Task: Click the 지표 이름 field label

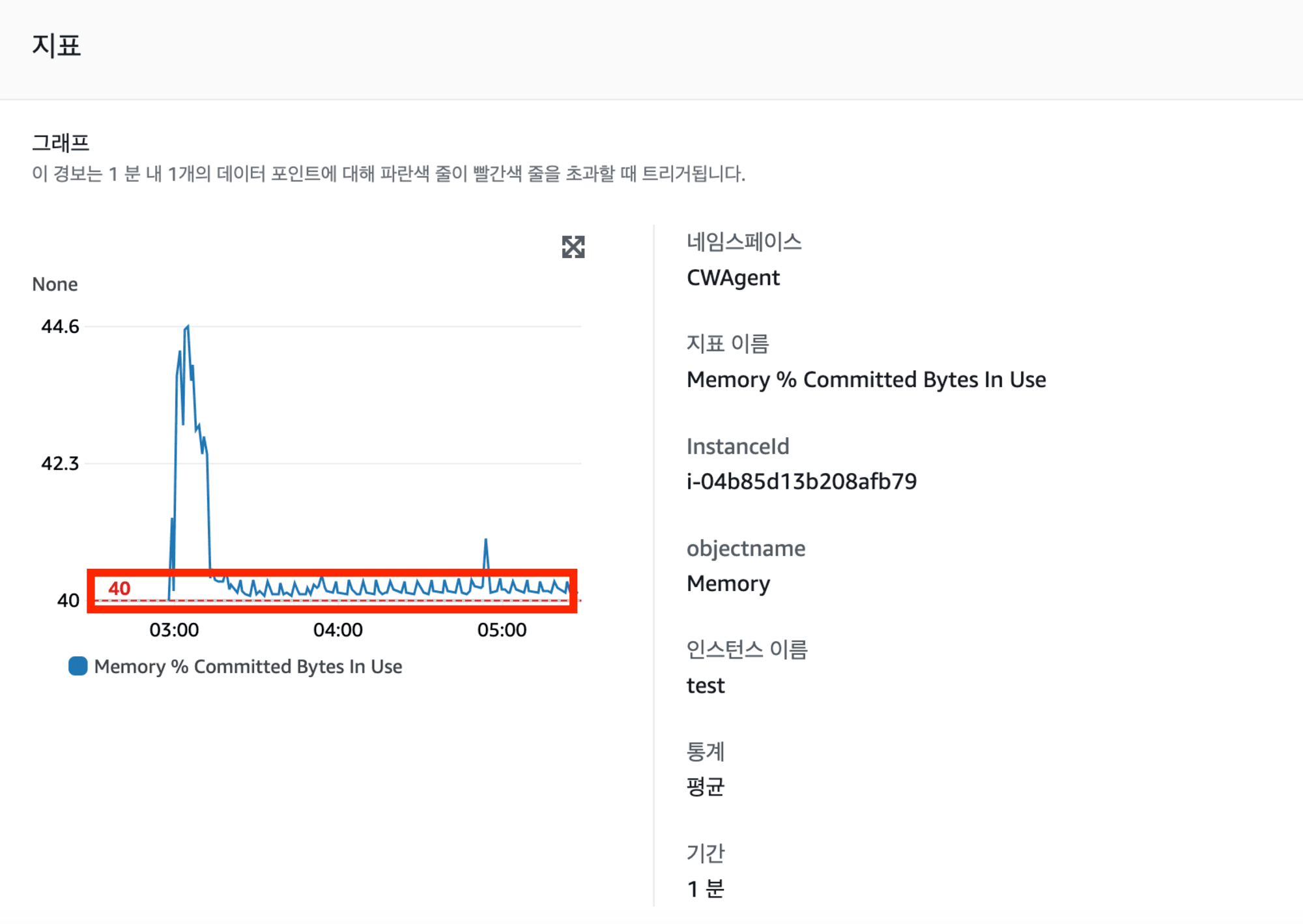Action: click(728, 343)
